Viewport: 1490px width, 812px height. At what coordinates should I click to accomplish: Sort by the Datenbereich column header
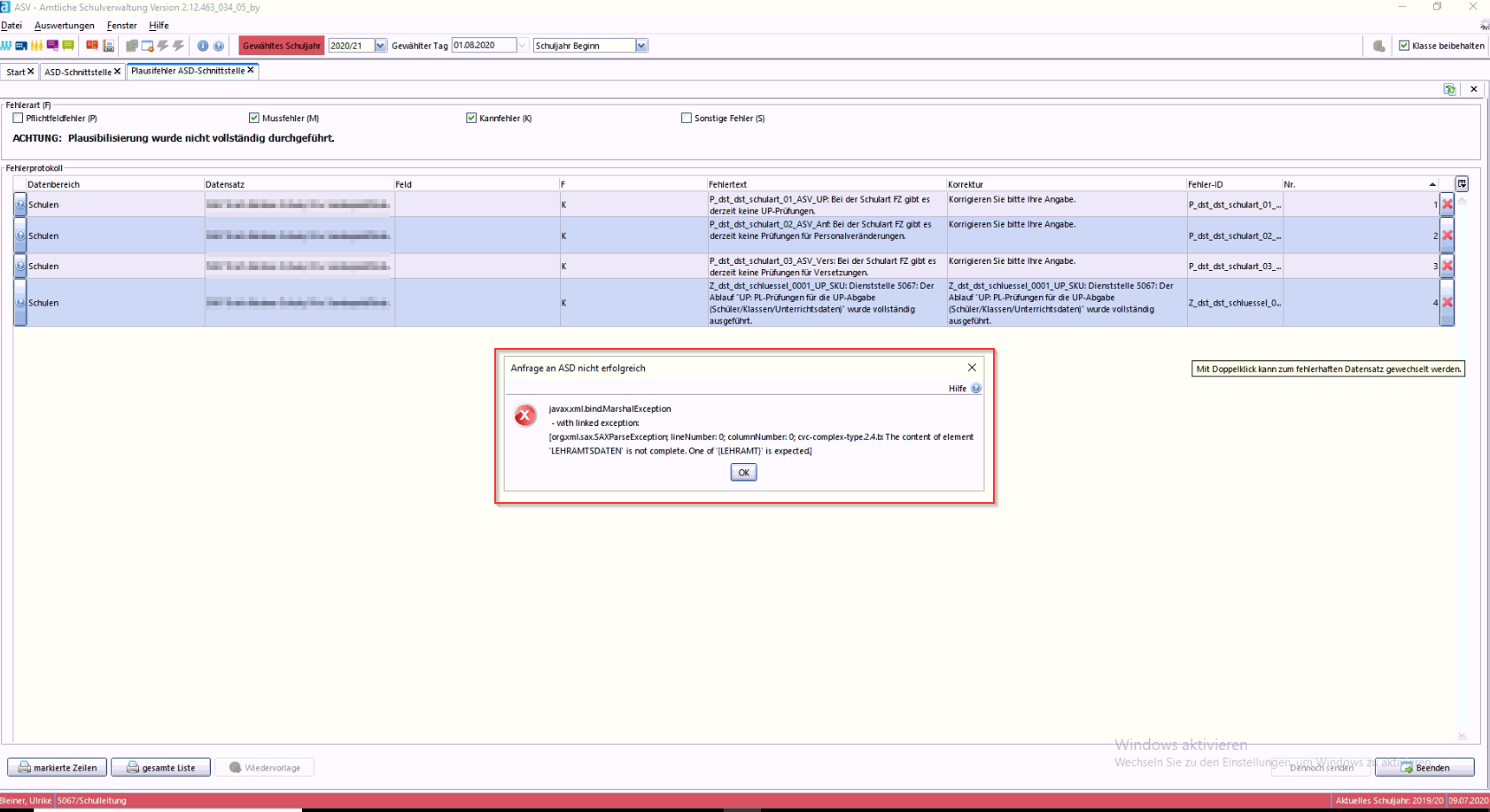click(115, 184)
